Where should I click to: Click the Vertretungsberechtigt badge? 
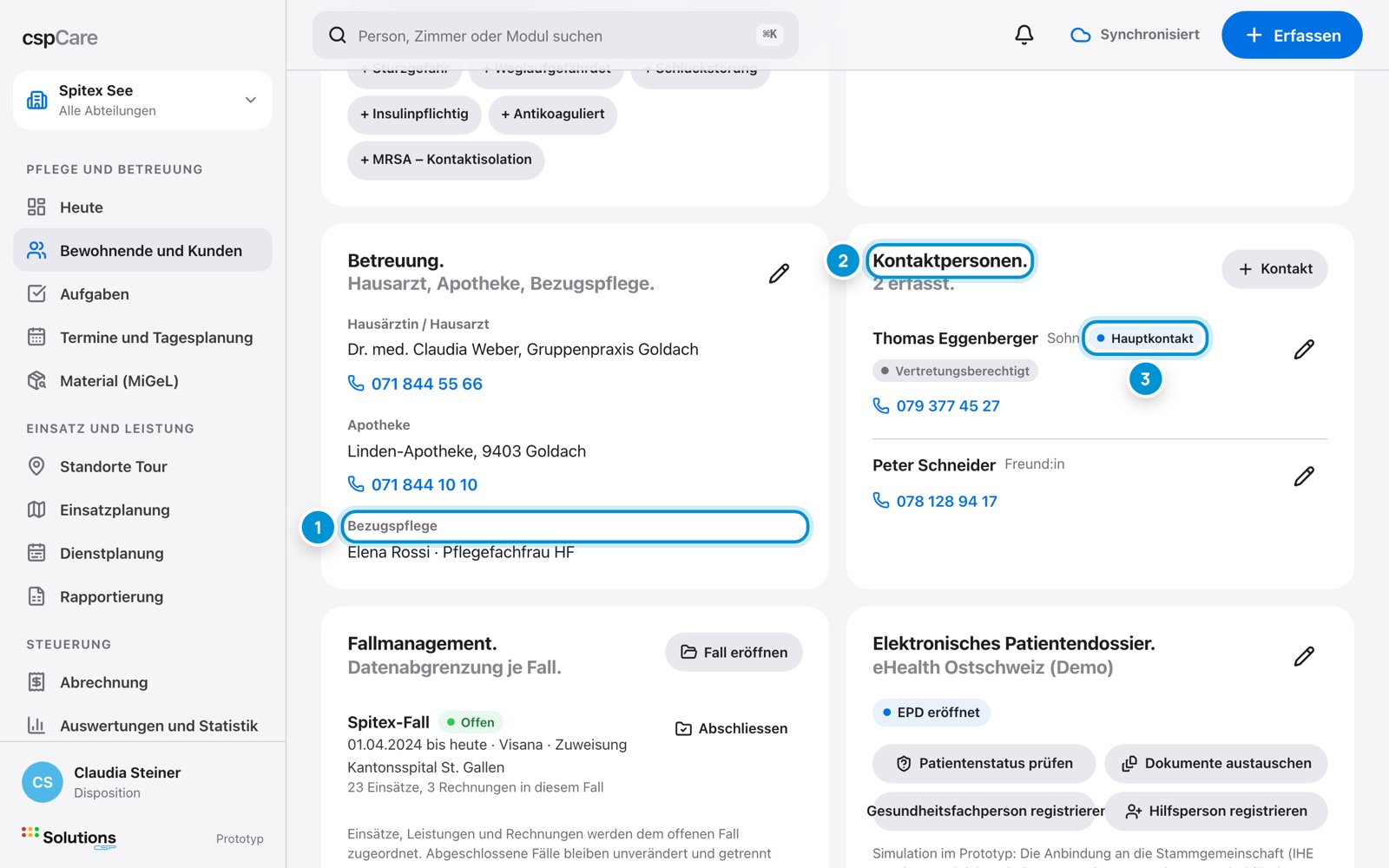[x=955, y=371]
